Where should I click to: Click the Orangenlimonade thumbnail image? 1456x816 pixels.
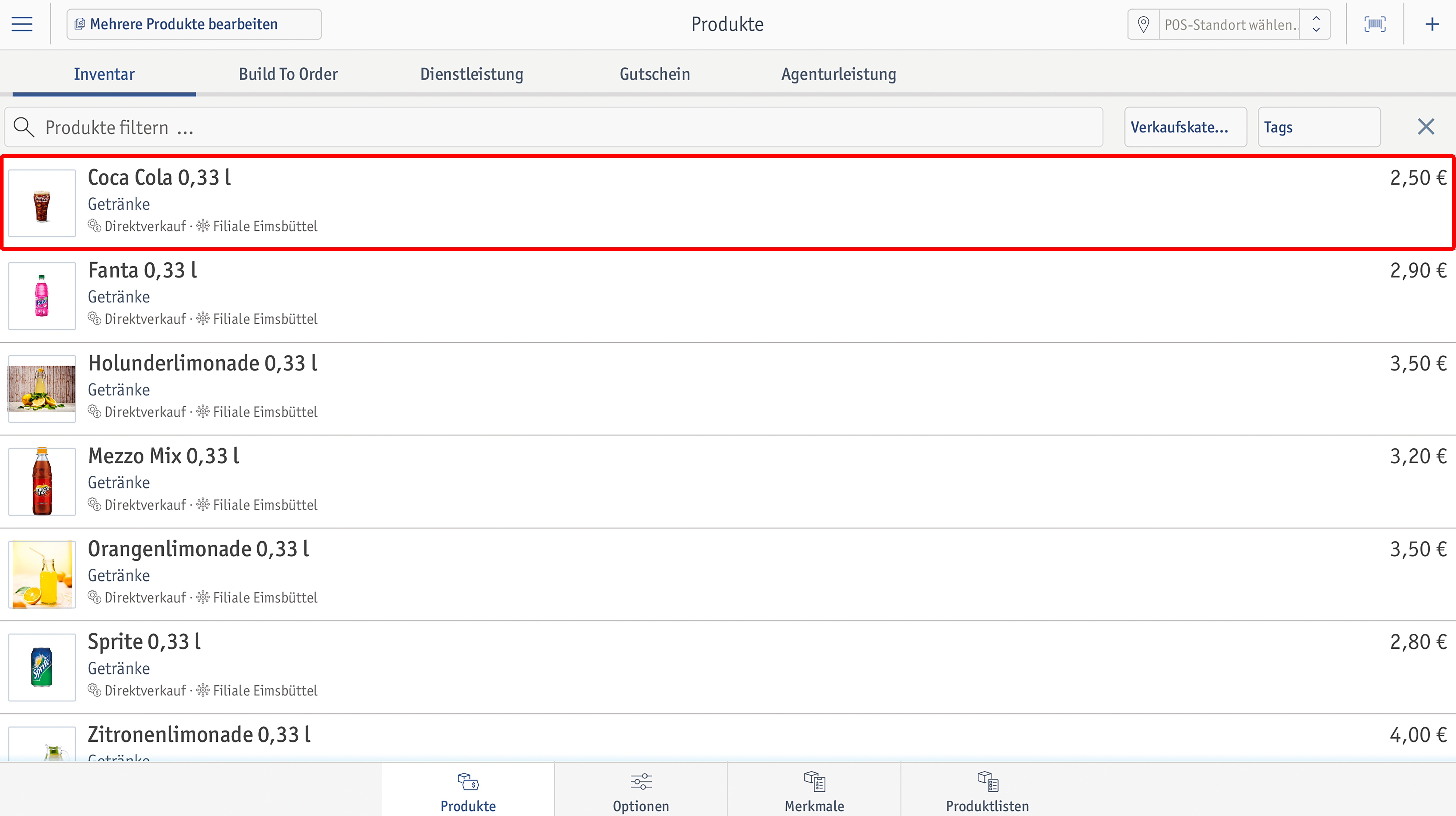click(42, 574)
